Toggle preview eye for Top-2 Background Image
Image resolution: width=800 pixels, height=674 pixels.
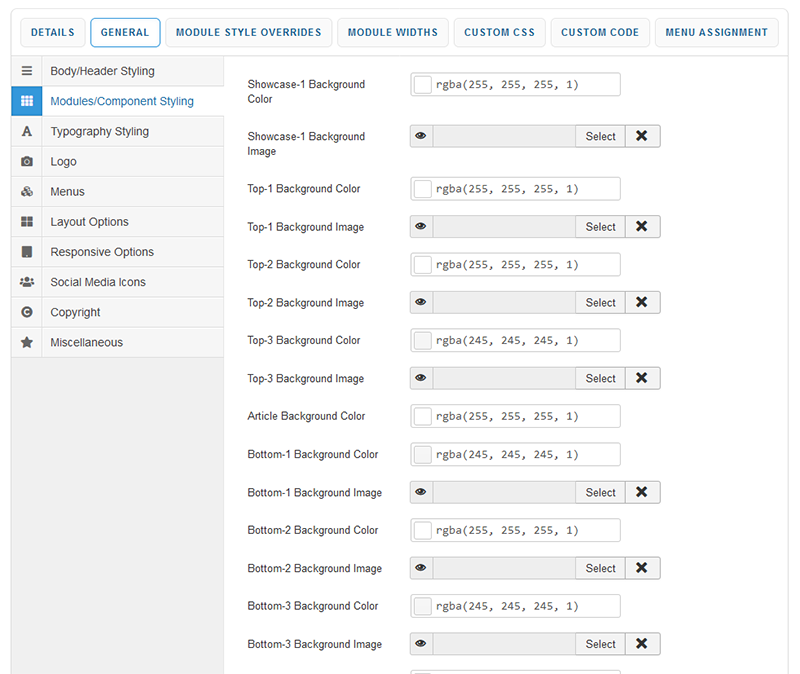(421, 303)
